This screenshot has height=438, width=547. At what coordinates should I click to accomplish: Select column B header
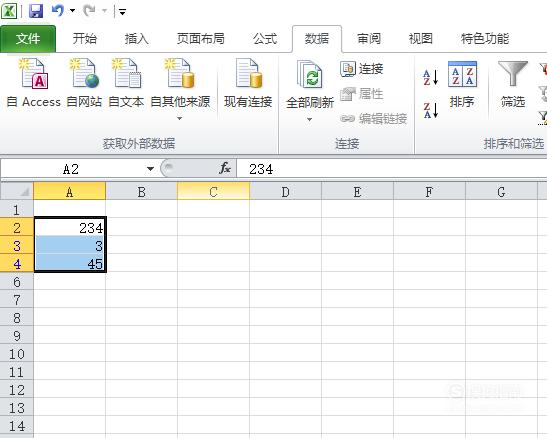coord(141,191)
